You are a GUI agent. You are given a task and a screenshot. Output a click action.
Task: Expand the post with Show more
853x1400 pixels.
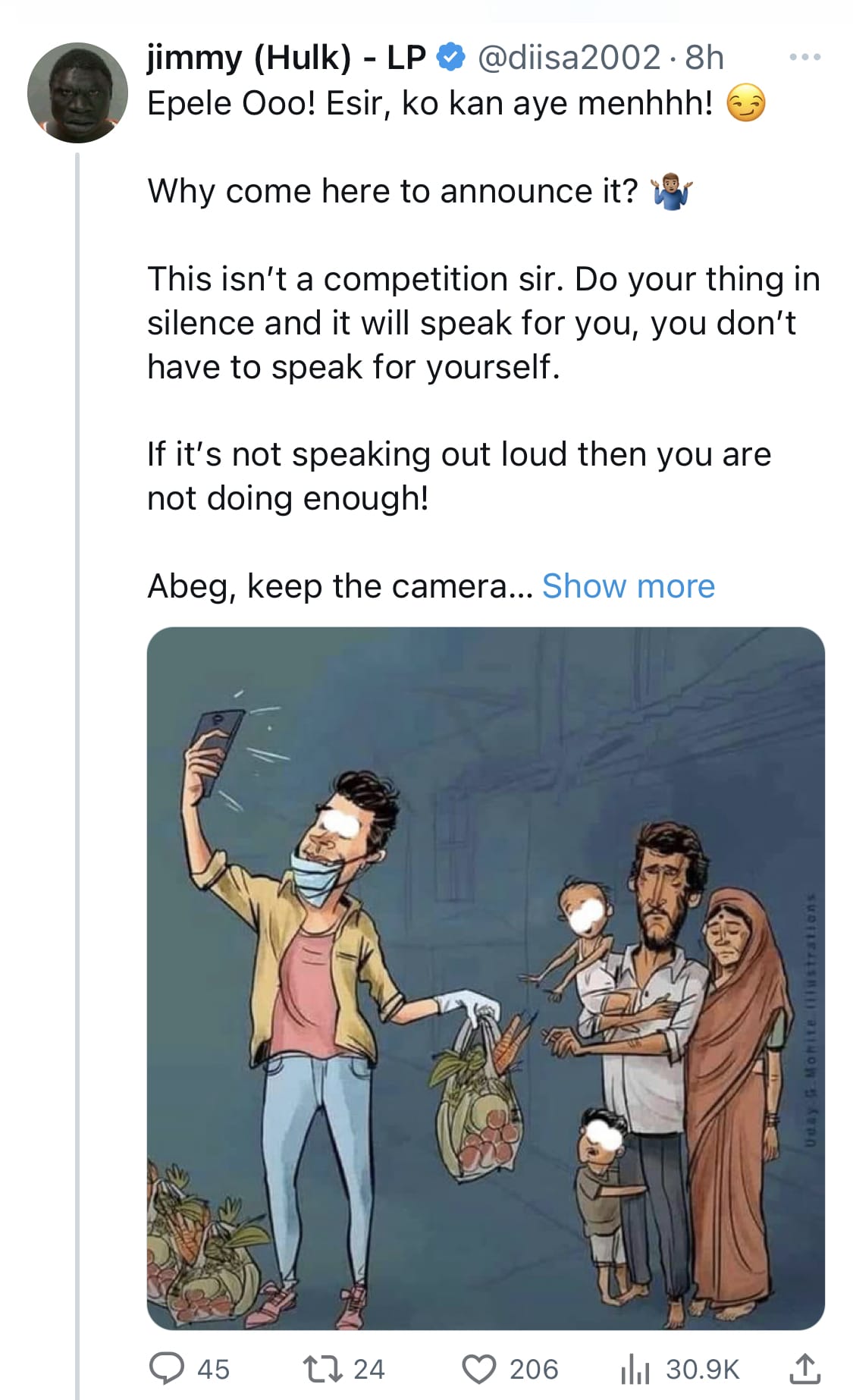tap(629, 585)
